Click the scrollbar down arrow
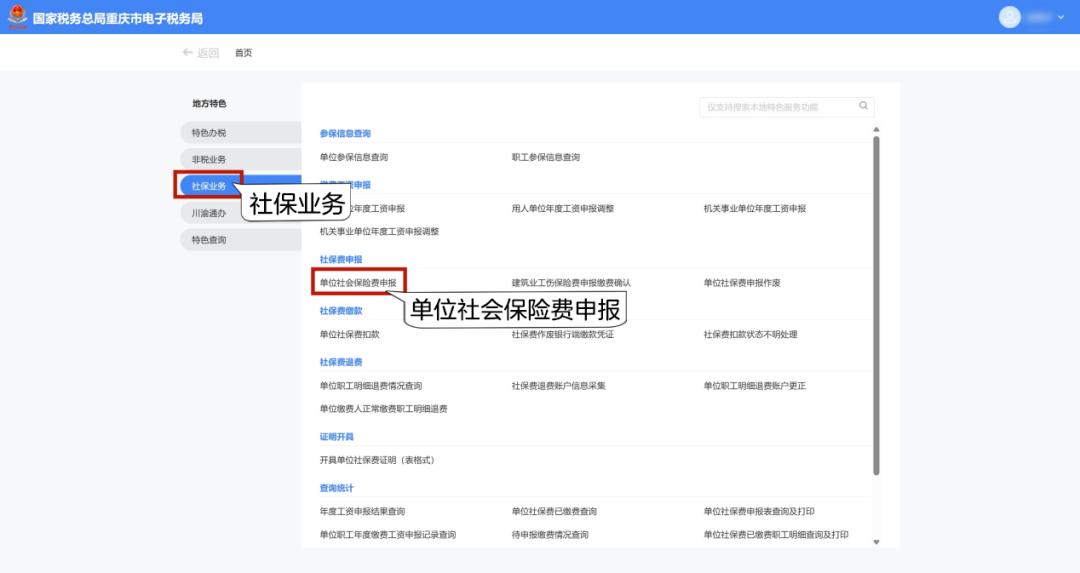This screenshot has height=573, width=1080. click(877, 542)
